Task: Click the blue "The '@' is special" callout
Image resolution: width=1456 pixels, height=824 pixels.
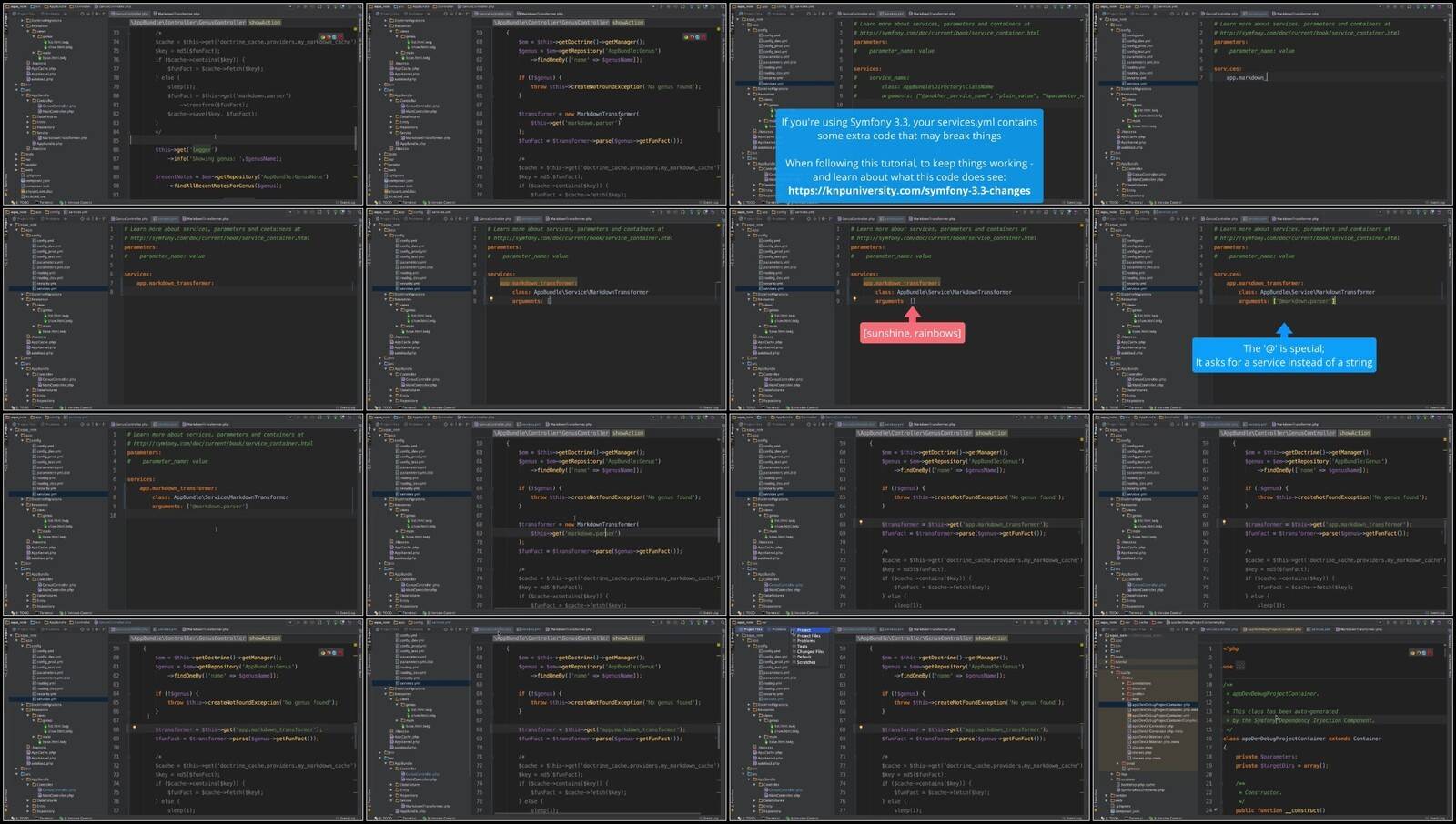Action: click(1284, 355)
